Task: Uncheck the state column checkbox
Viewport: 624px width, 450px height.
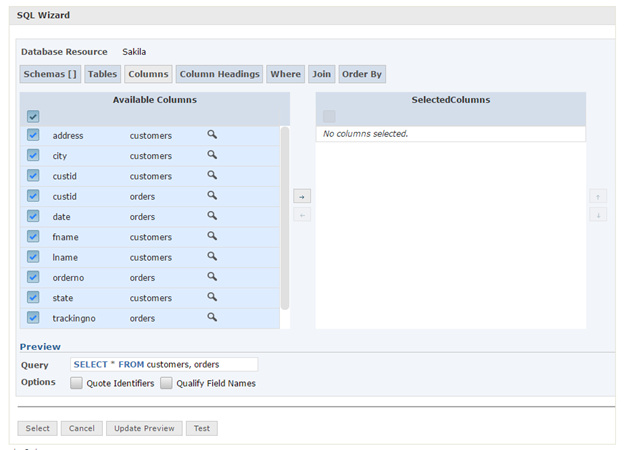Action: click(x=33, y=297)
